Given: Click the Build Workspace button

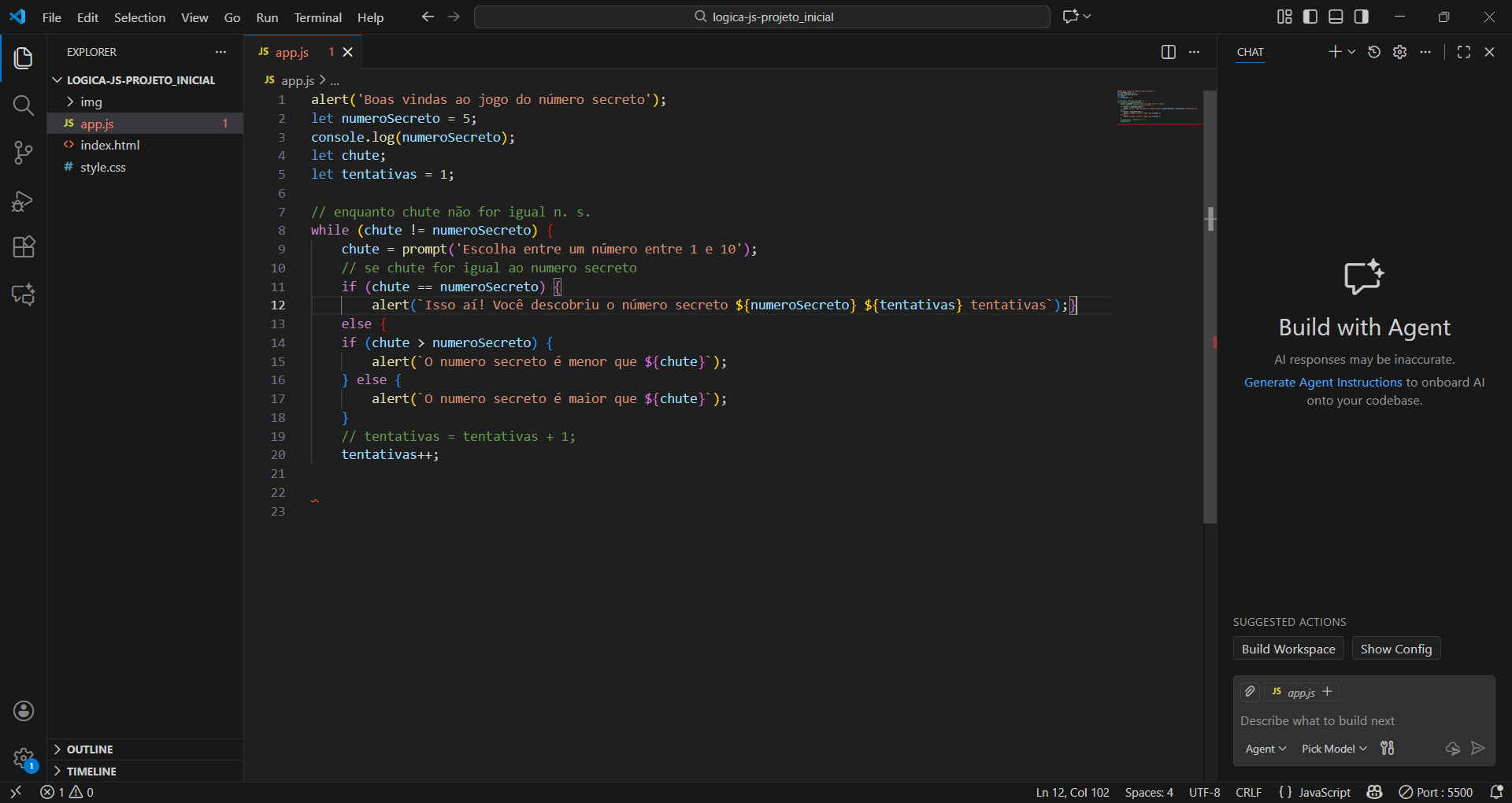Looking at the screenshot, I should point(1288,649).
